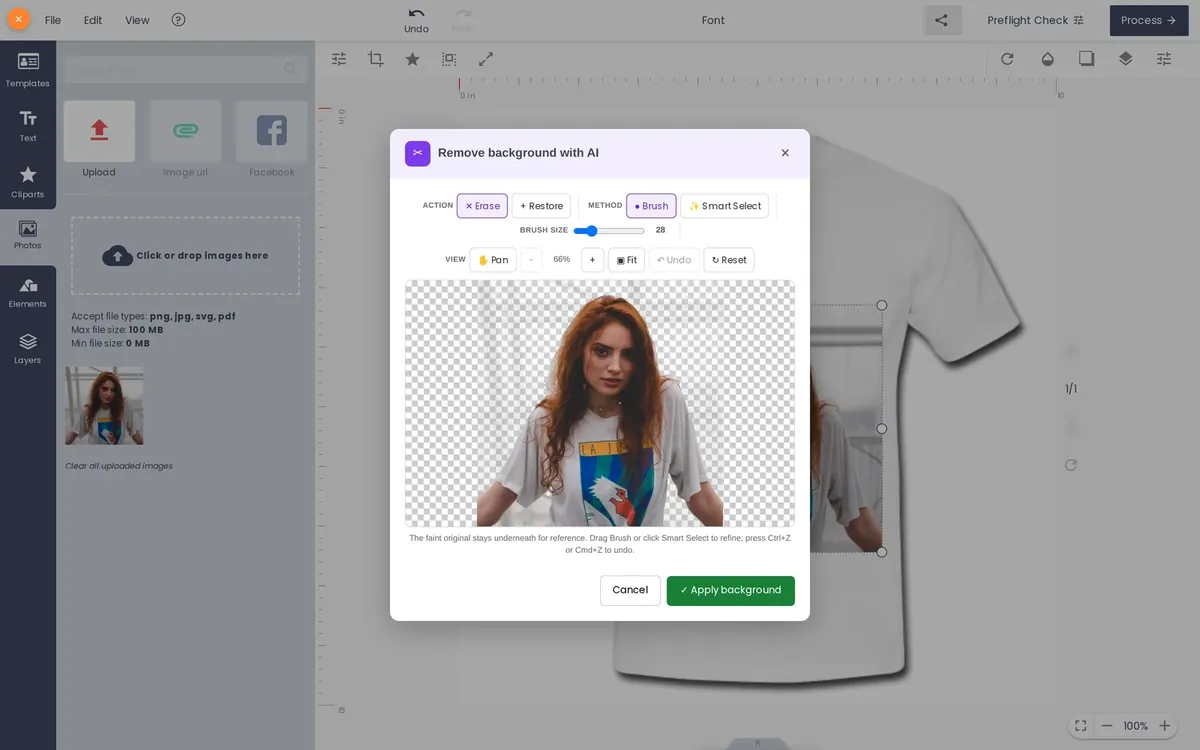1200x750 pixels.
Task: Zoom in canvas with bottom plus
Action: (1165, 726)
